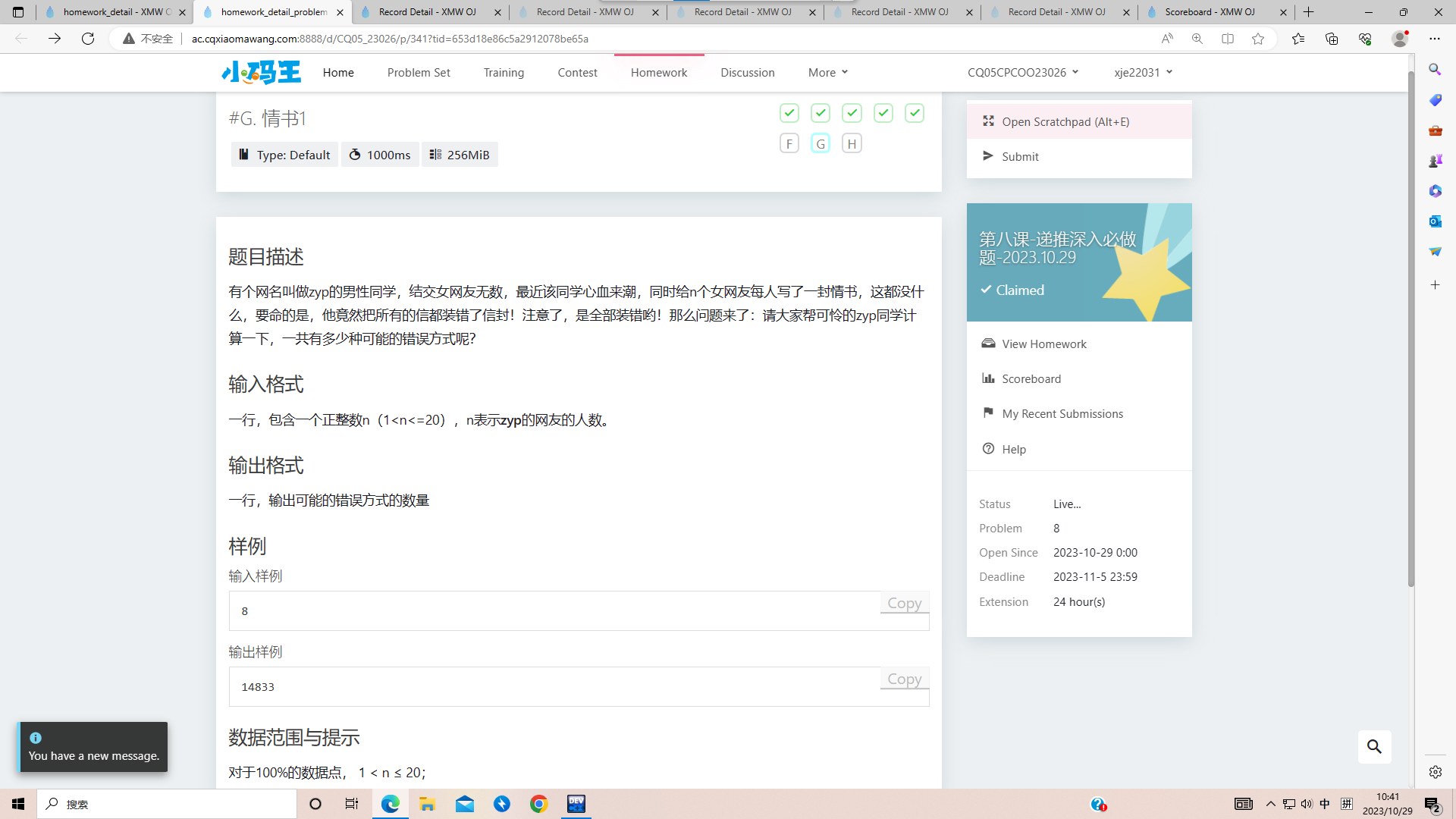
Task: Add page to favorites with star icon
Action: pos(1258,39)
